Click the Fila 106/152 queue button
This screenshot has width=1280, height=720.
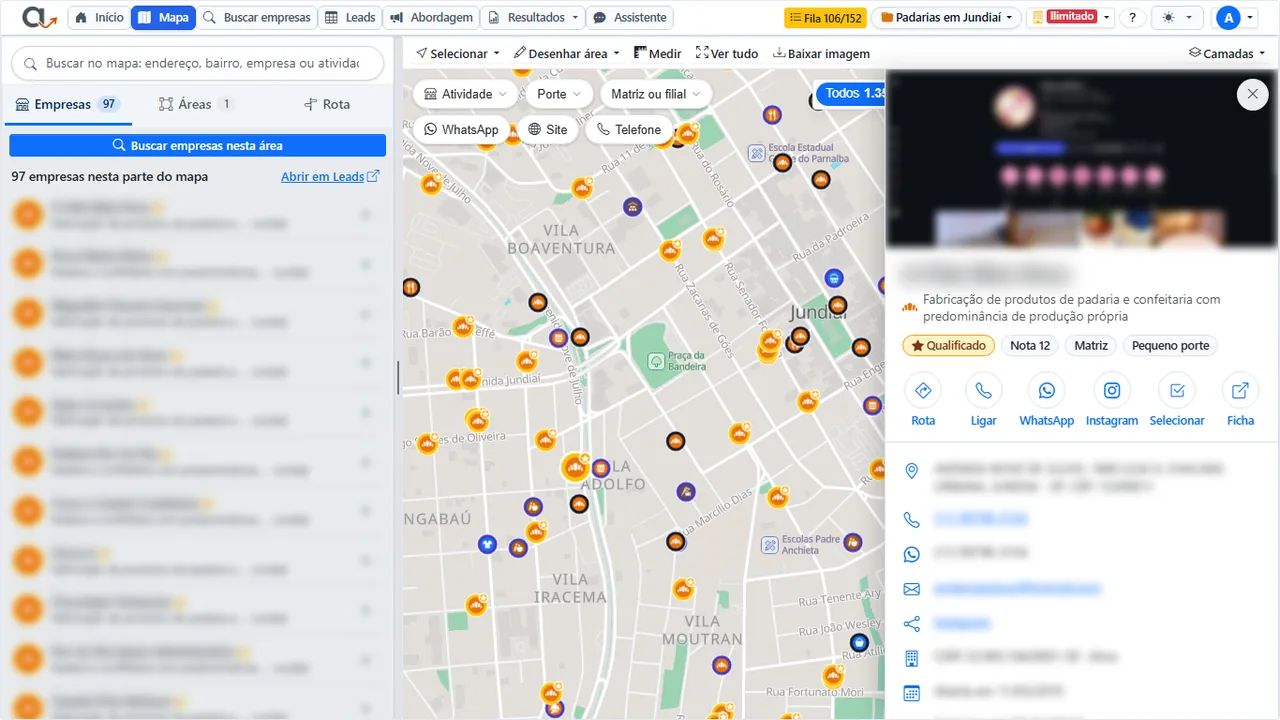tap(825, 18)
